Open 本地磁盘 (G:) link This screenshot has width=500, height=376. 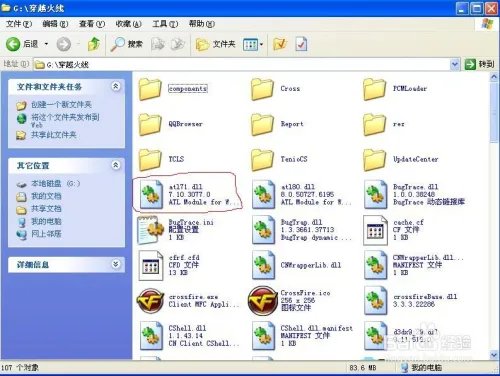55,184
